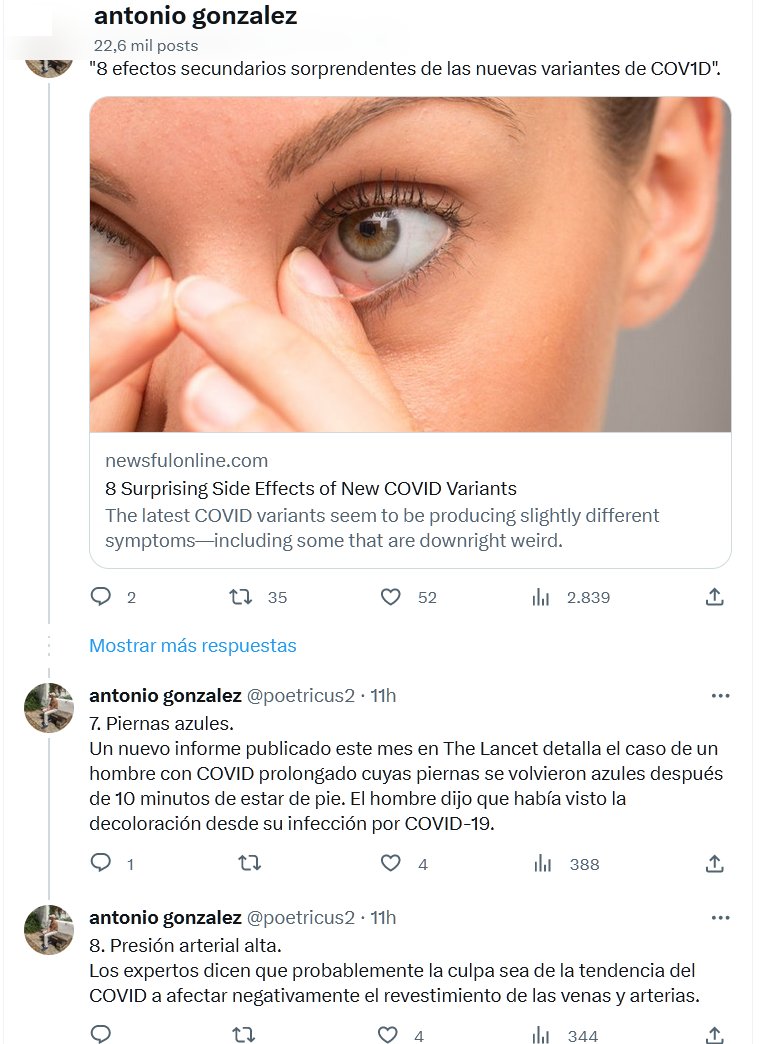Like the 'Piernas azules' post
This screenshot has height=1044, width=768.
(391, 863)
